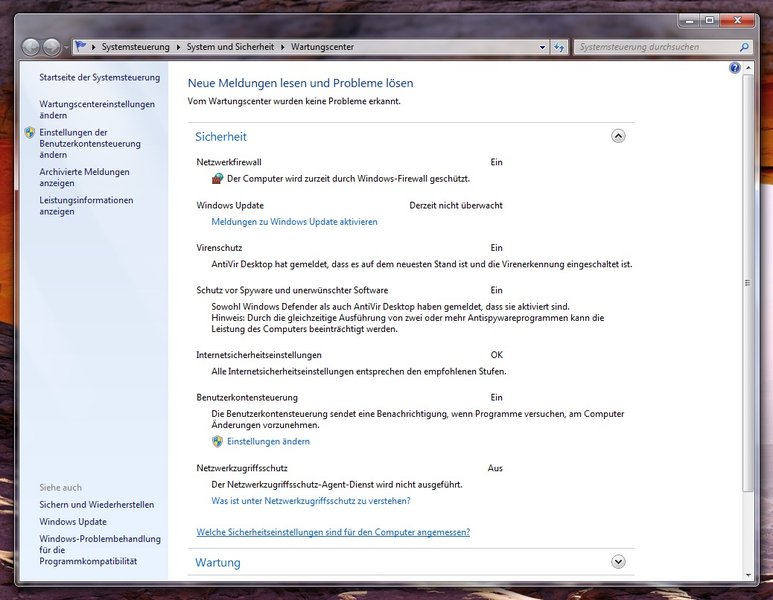Click the shield icon next to Benutzerkontensteuerung link in sidebar
The image size is (773, 600).
point(30,132)
